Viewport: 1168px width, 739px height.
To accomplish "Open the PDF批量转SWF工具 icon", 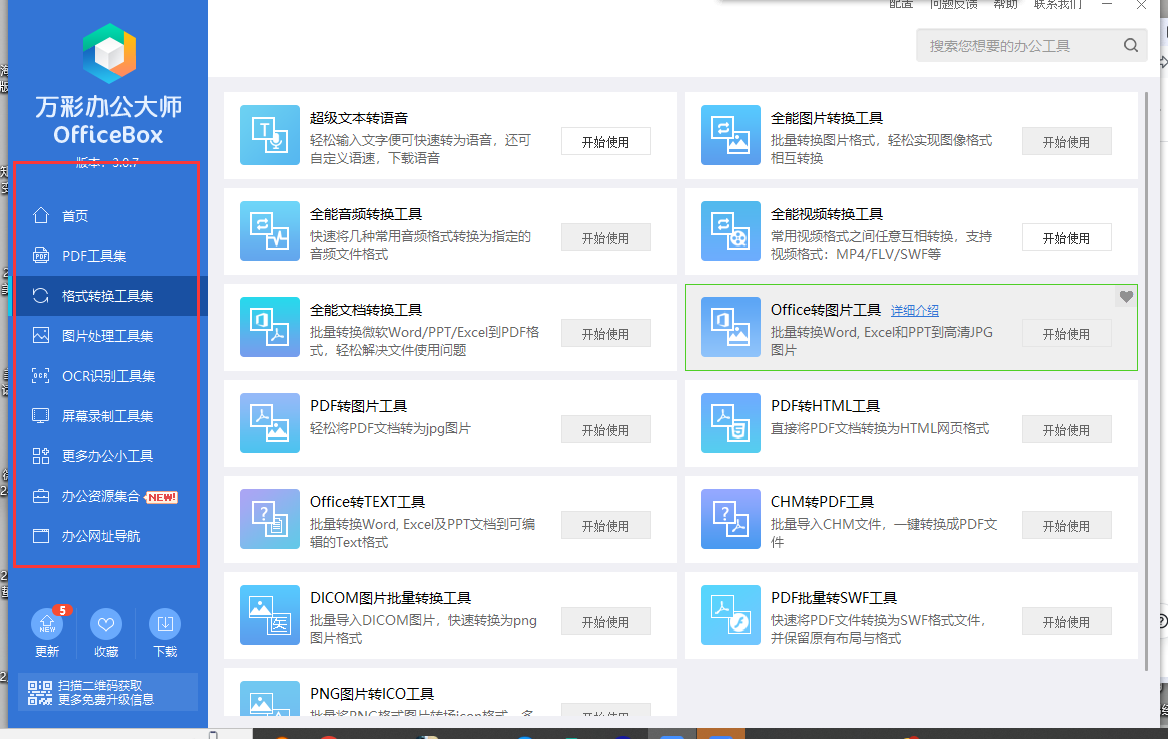I will (731, 615).
